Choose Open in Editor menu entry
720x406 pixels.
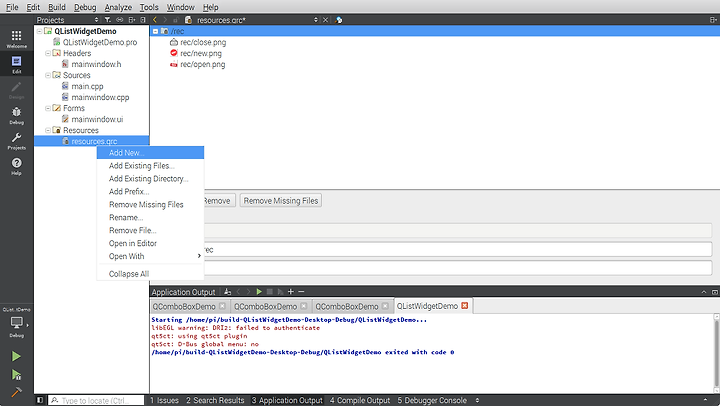point(150,243)
